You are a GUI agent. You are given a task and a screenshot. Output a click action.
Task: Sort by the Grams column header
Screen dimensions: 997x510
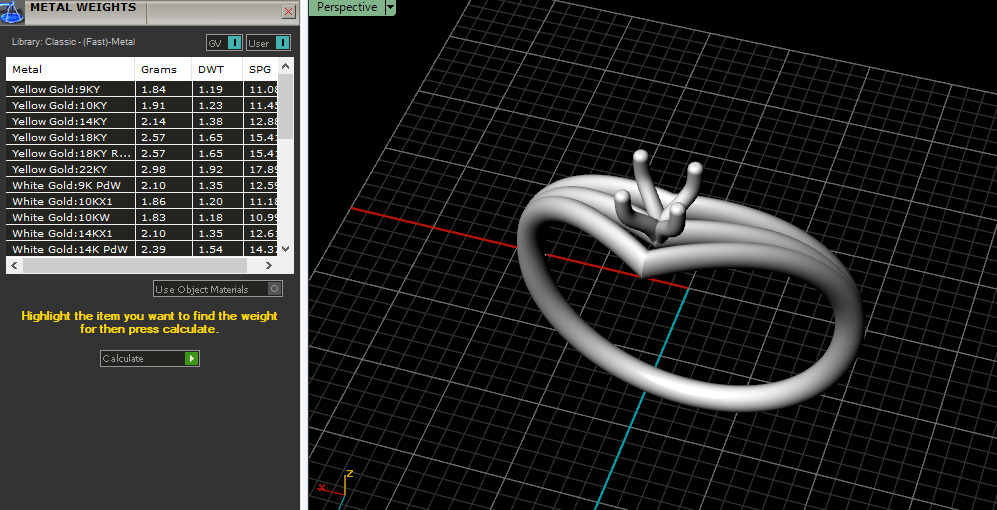[163, 69]
